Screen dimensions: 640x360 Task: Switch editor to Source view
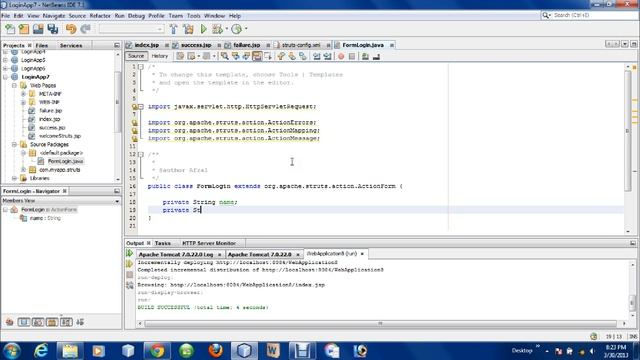pos(136,56)
